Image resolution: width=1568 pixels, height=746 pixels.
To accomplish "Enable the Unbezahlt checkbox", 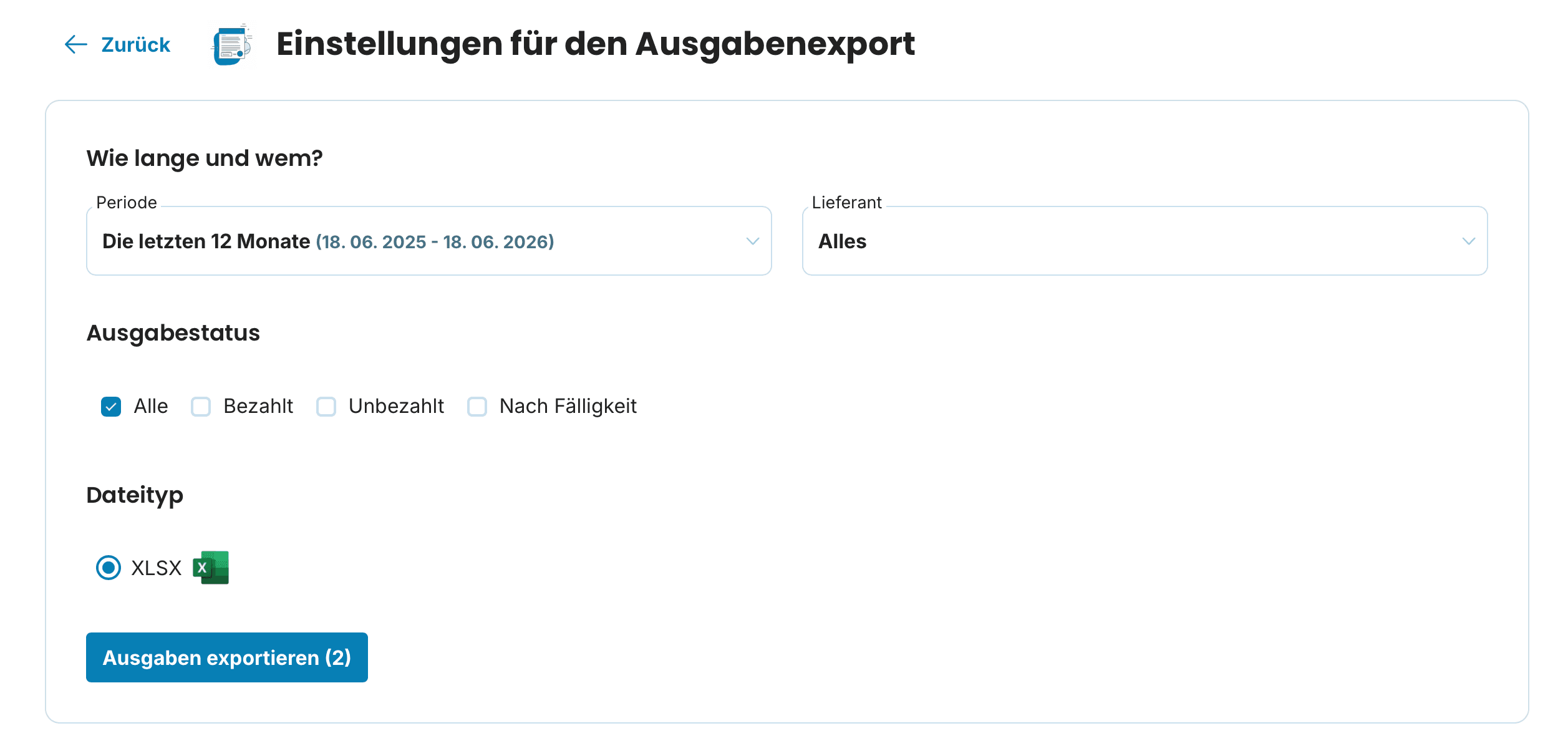I will click(x=326, y=407).
